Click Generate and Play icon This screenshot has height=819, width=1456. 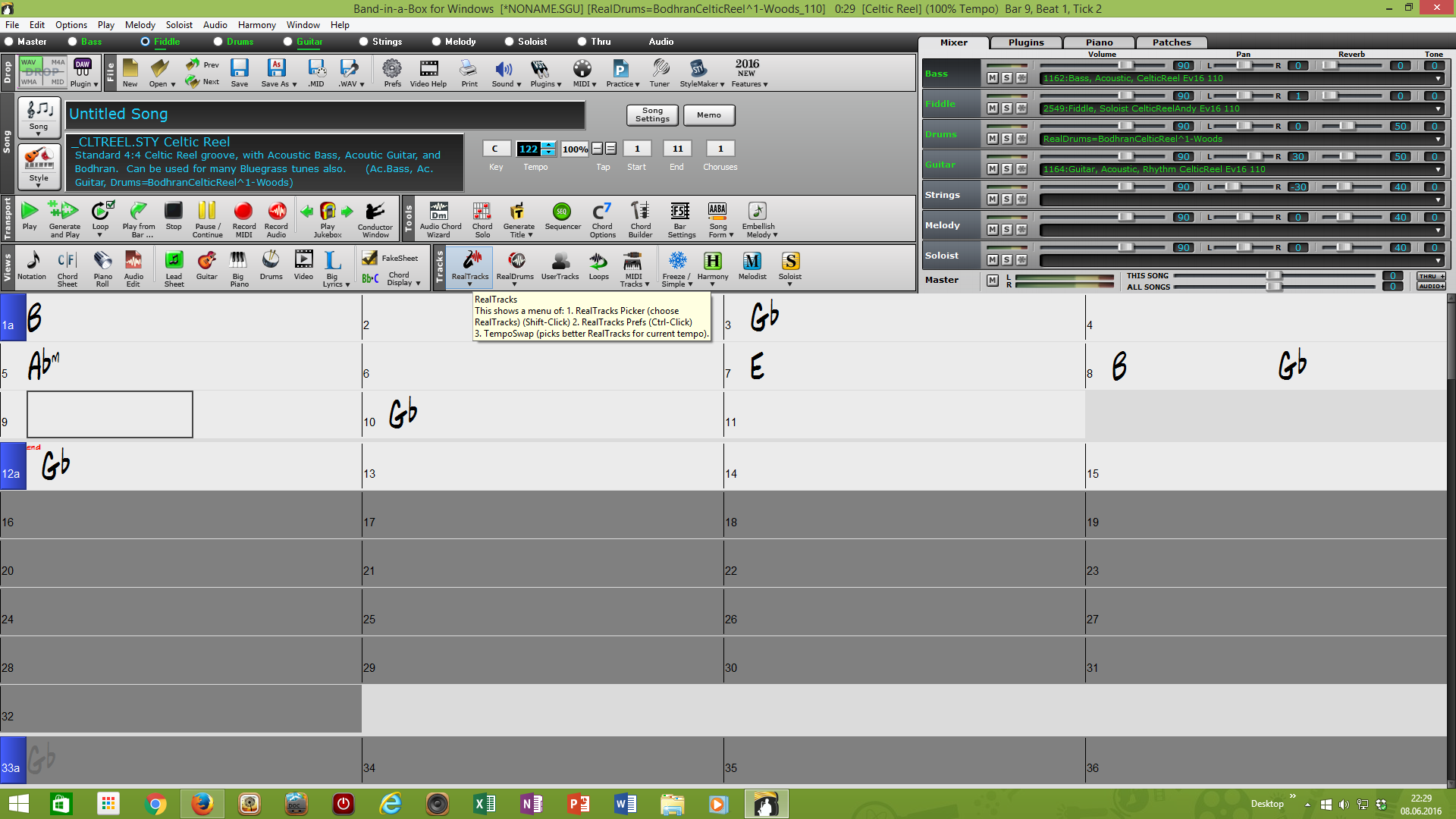click(64, 218)
